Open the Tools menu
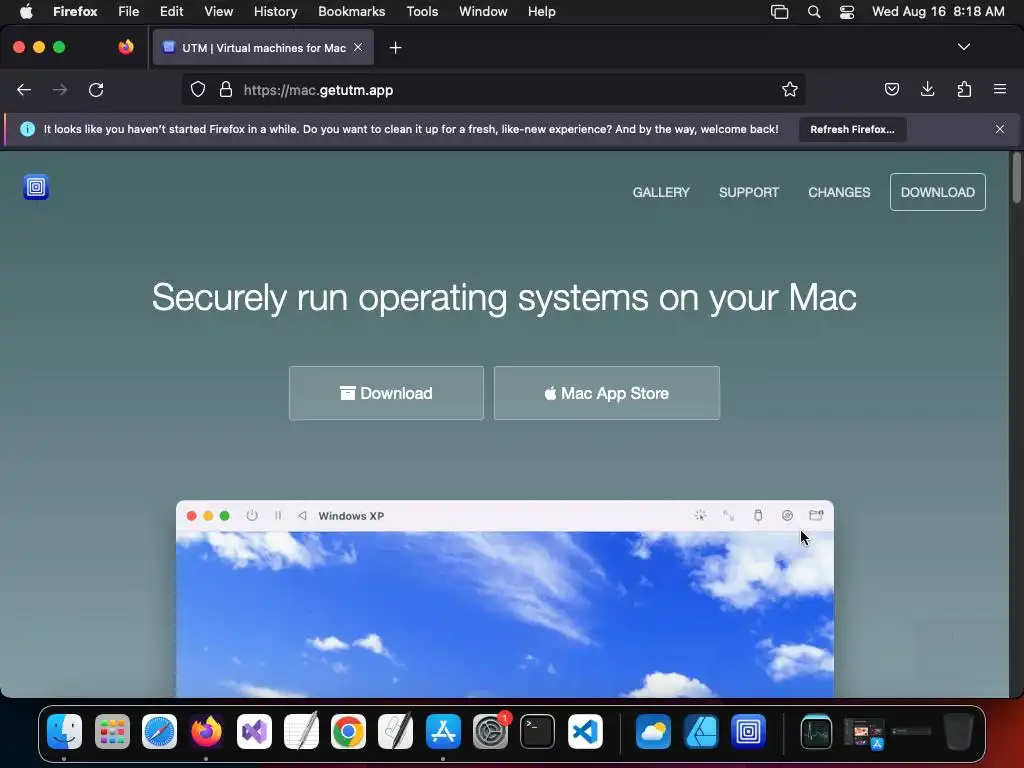The width and height of the screenshot is (1024, 768). coord(422,12)
